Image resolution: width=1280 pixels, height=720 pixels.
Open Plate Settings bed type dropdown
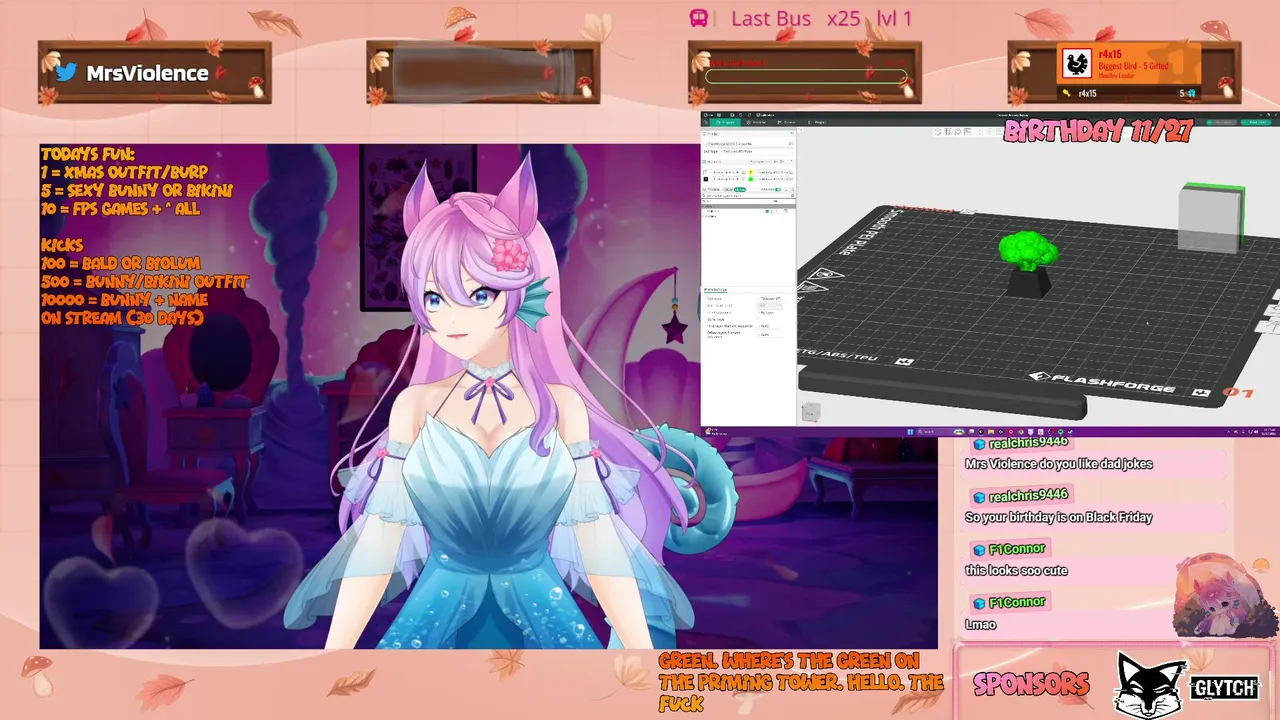770,298
